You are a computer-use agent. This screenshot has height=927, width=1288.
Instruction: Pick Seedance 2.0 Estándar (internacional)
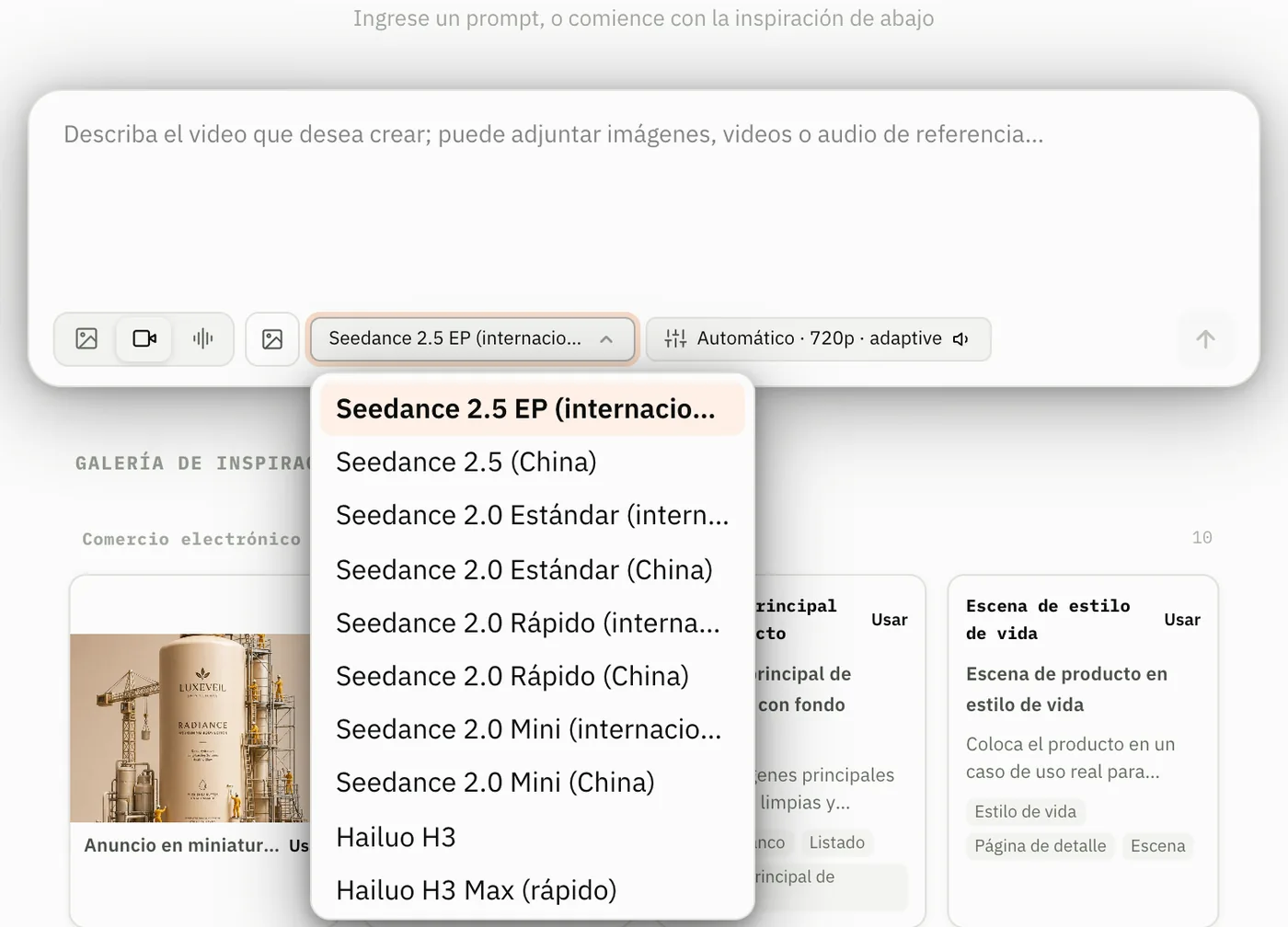(532, 515)
